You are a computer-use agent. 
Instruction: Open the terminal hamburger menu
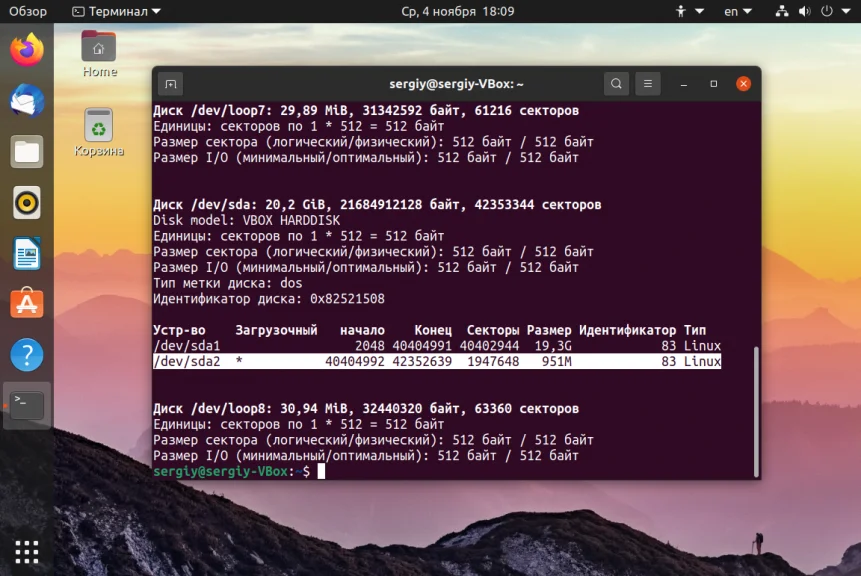coord(648,84)
